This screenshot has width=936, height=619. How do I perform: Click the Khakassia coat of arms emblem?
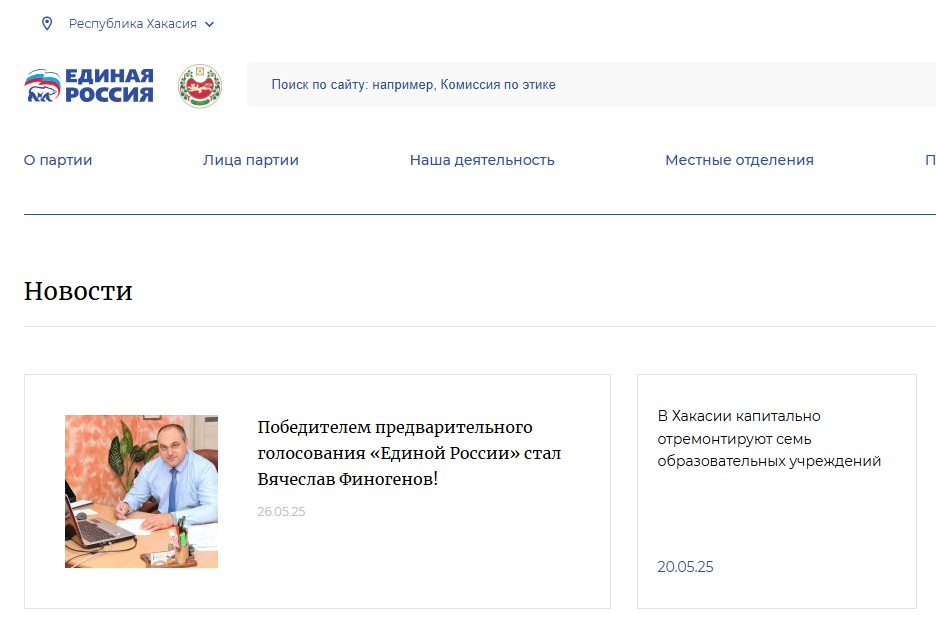[x=199, y=86]
